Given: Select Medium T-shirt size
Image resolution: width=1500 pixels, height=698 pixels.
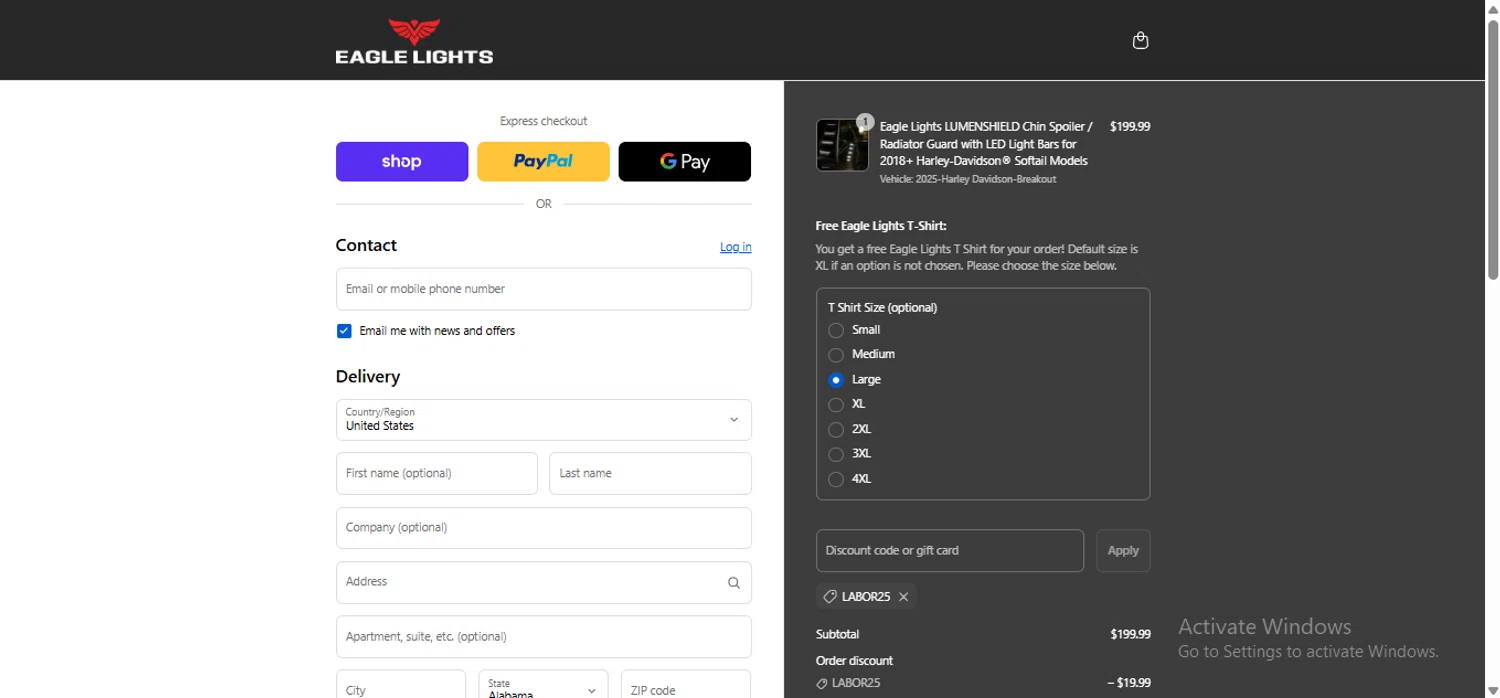Looking at the screenshot, I should (x=836, y=355).
